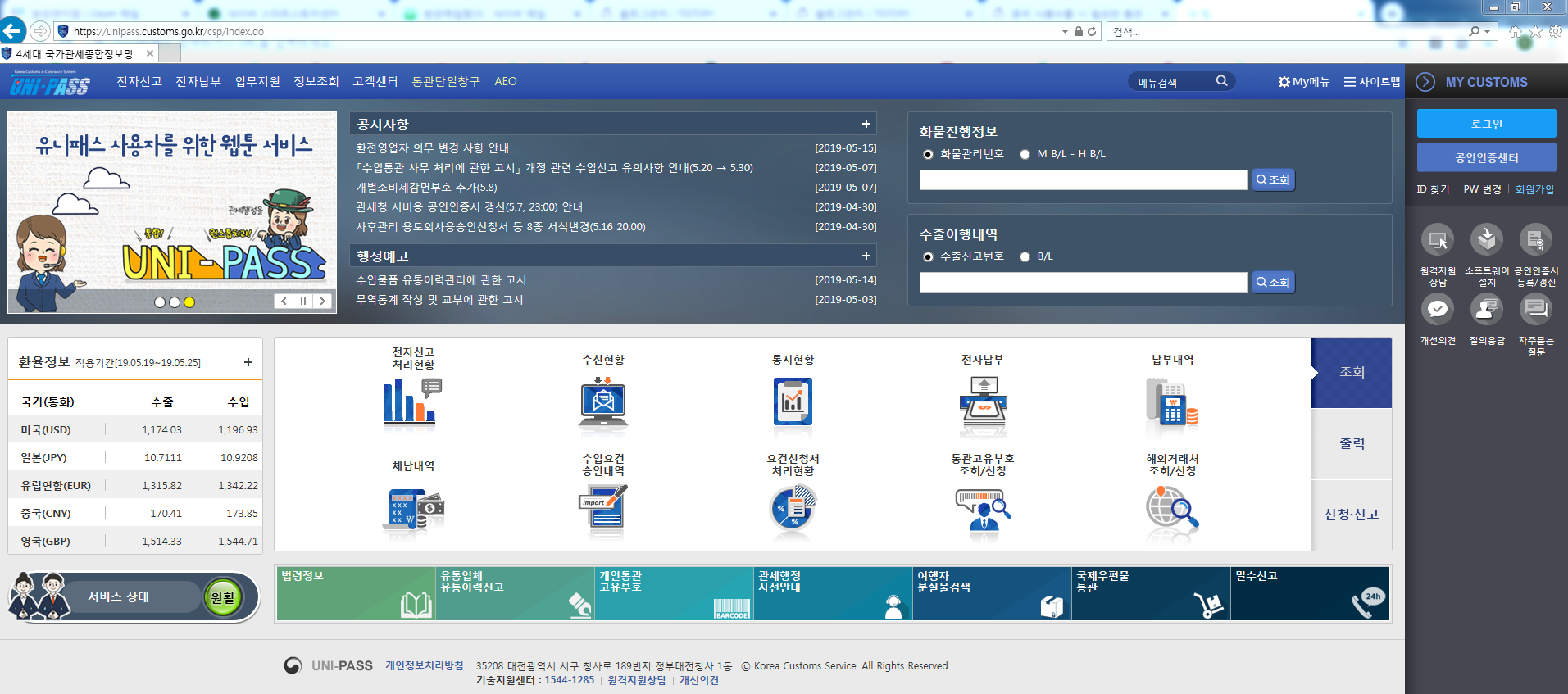Open 수신현황 mail monitor icon

pyautogui.click(x=603, y=402)
